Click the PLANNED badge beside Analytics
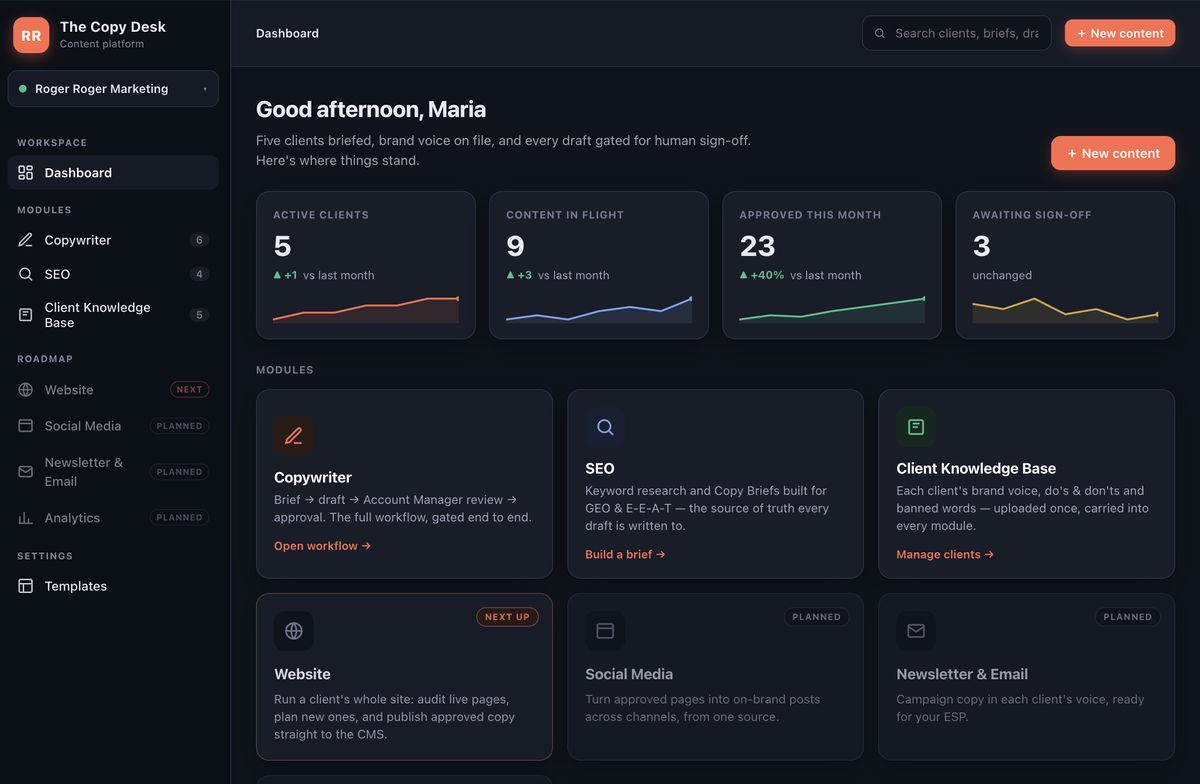 (x=179, y=518)
